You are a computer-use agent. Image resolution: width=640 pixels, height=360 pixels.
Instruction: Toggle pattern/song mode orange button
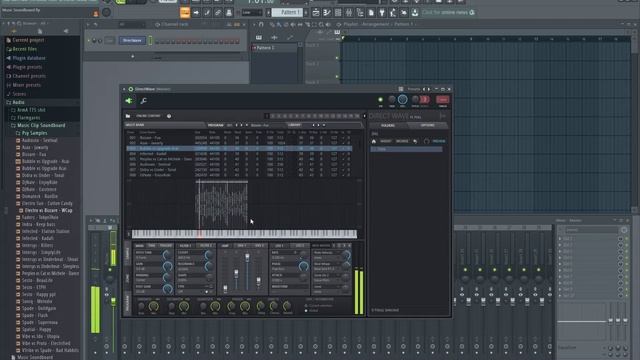click(185, 13)
